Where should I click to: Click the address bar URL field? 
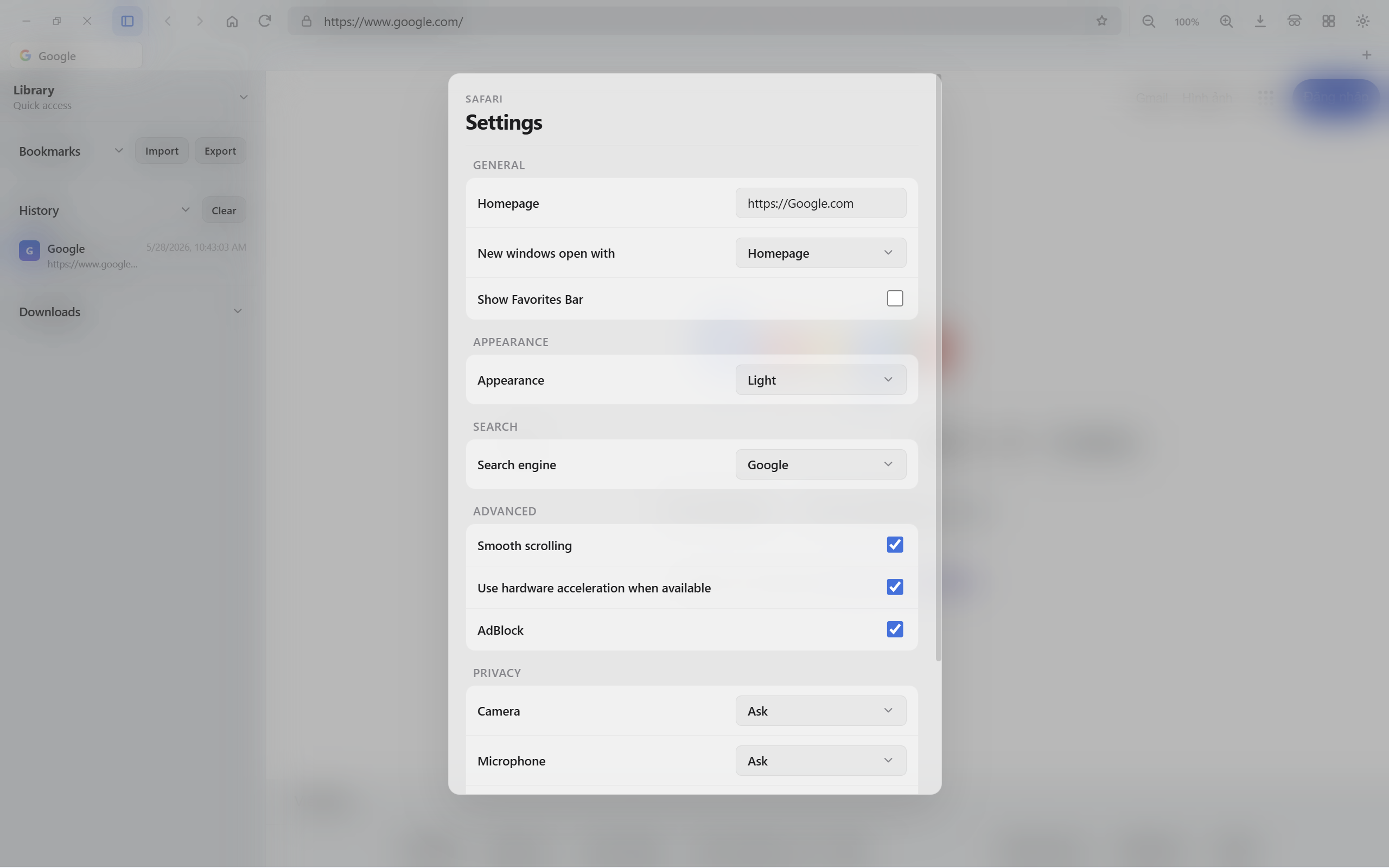click(705, 21)
